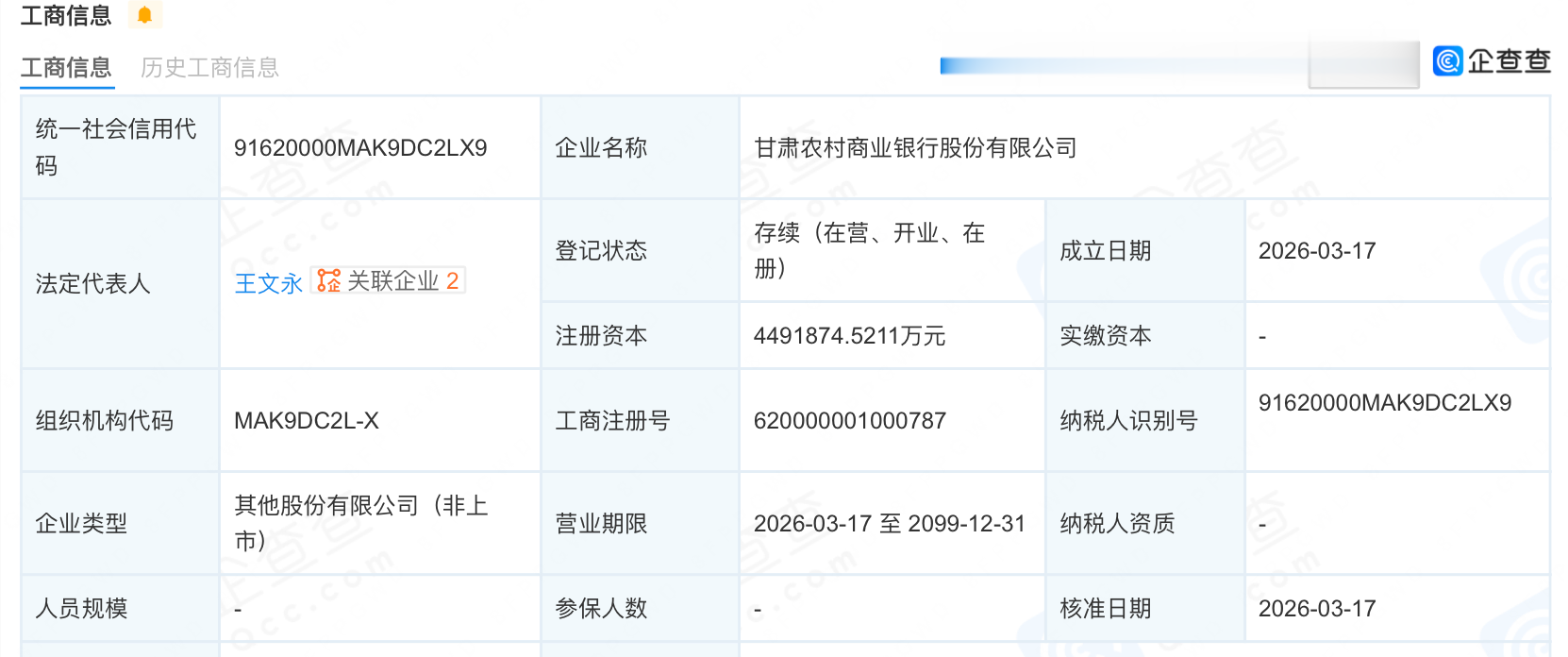Click the 法定代表人 label cell
This screenshot has width=1568, height=657.
[x=120, y=283]
